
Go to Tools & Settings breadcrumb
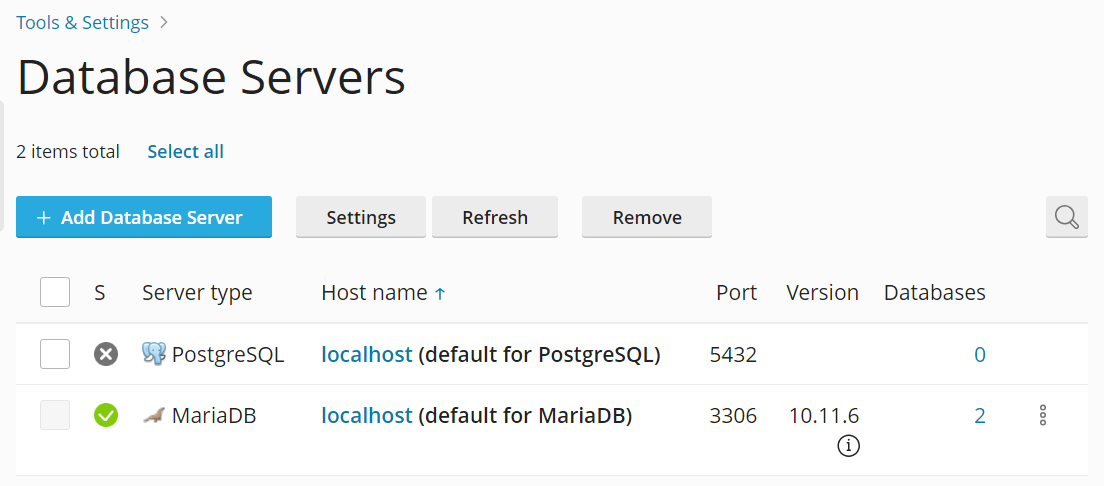click(x=82, y=22)
